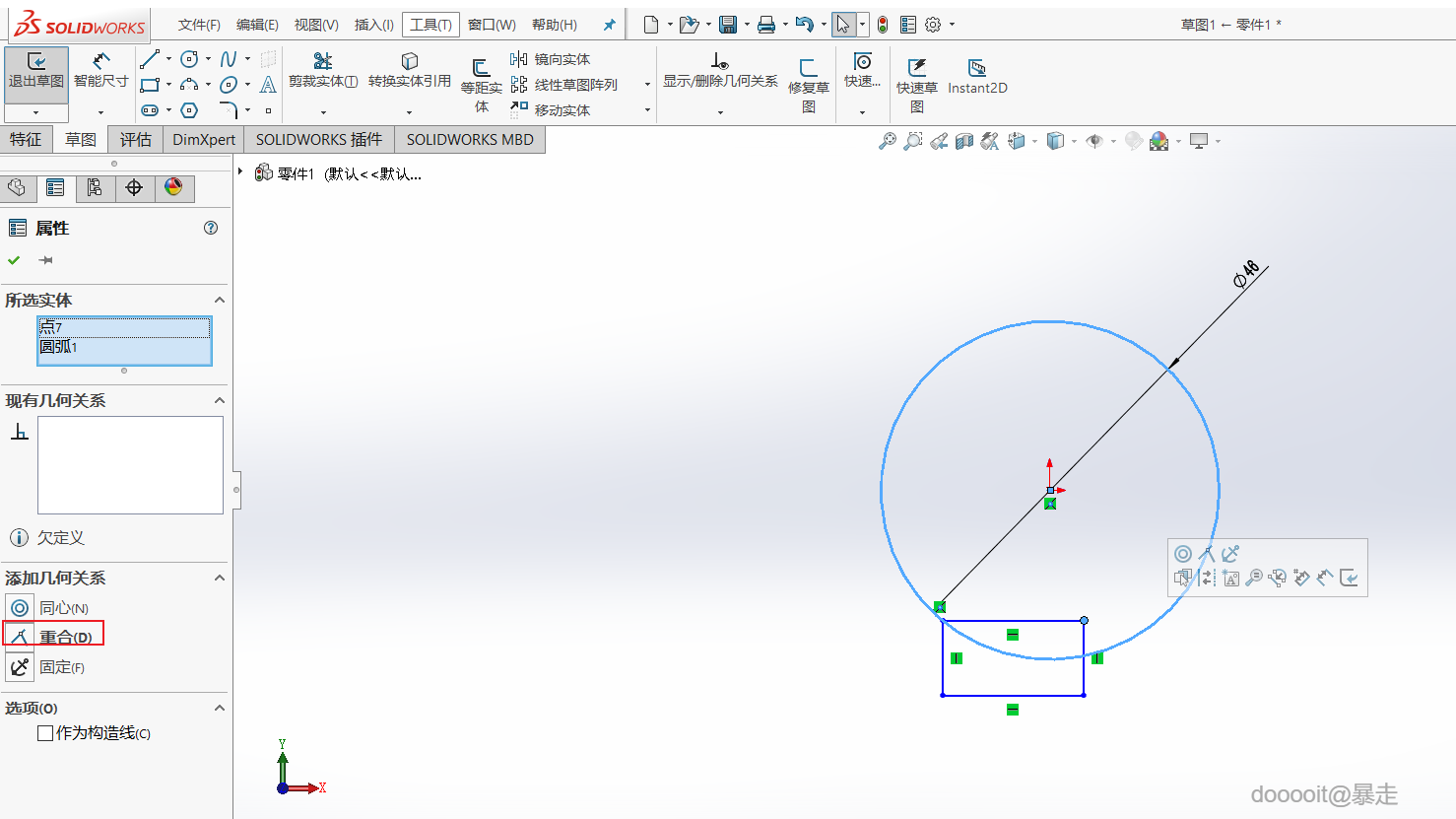Select the Smart Dimension (智能尺寸) tool

100,70
